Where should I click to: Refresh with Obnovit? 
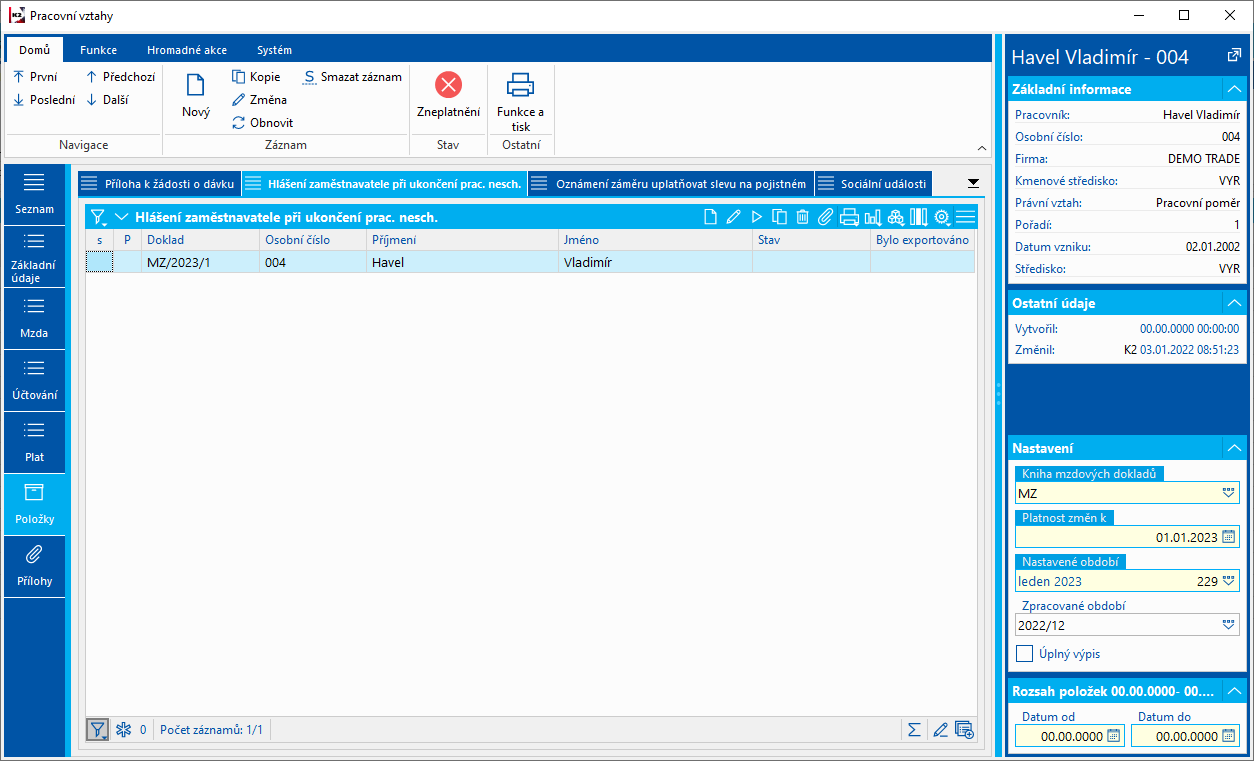tap(262, 123)
